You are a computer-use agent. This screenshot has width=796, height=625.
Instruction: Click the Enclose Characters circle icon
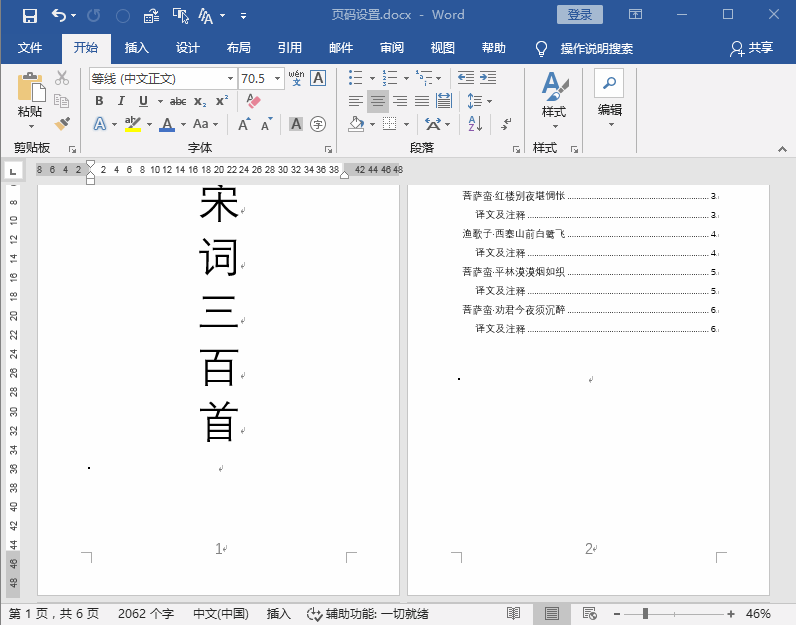(x=318, y=124)
